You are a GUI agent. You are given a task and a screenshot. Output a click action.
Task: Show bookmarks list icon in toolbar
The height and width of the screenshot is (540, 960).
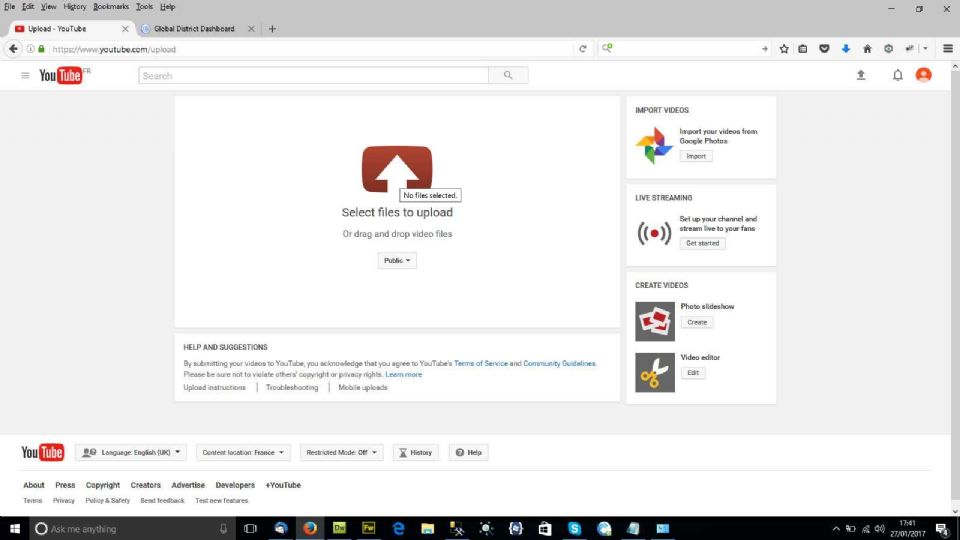pyautogui.click(x=803, y=49)
